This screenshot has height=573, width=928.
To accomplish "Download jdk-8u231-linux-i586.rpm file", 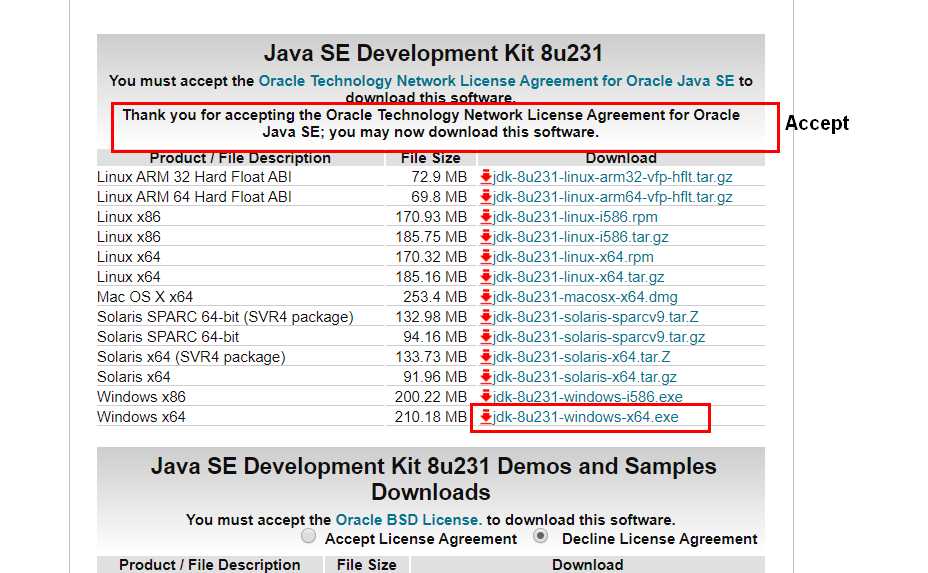I will pos(575,217).
